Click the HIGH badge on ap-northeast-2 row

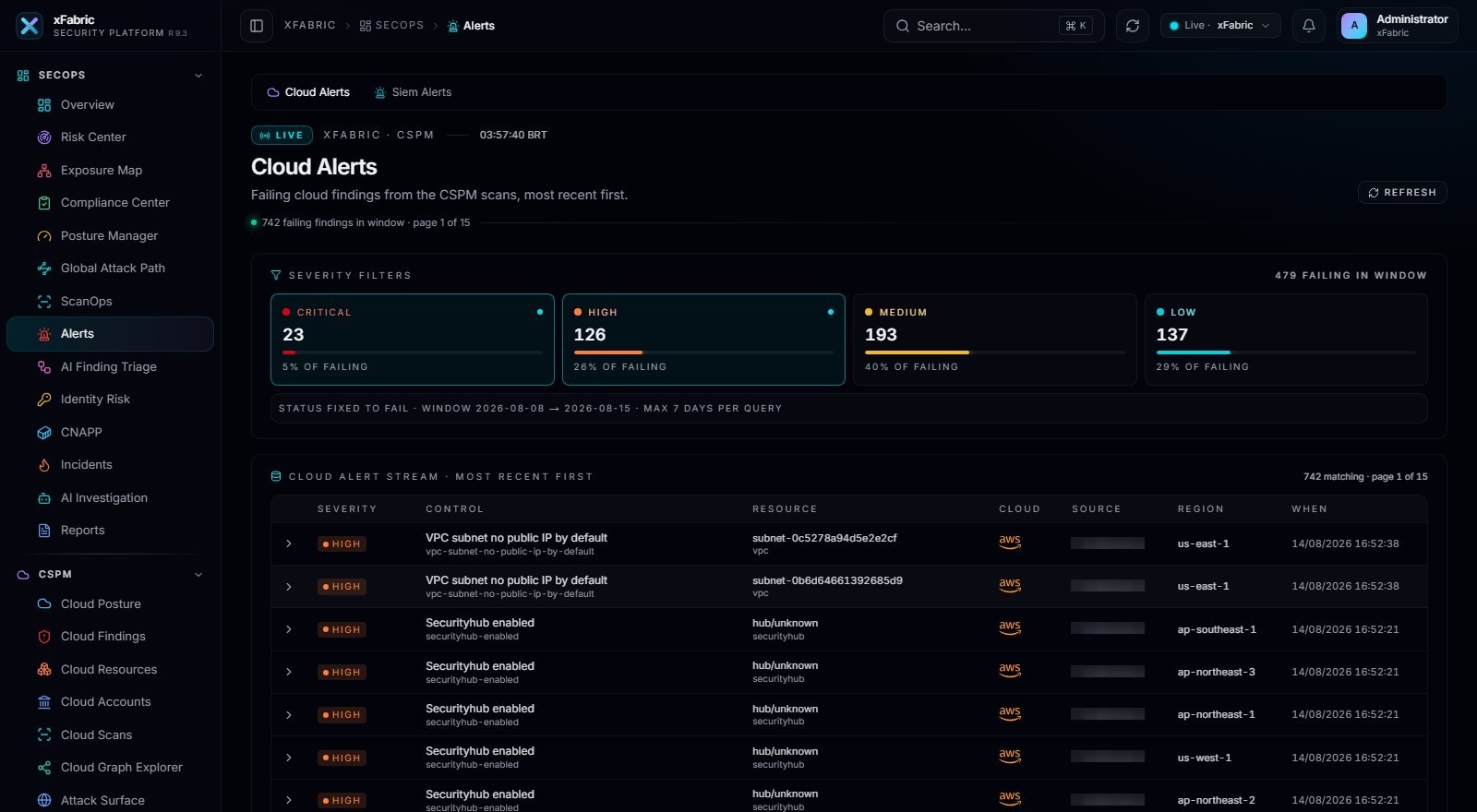tap(342, 801)
